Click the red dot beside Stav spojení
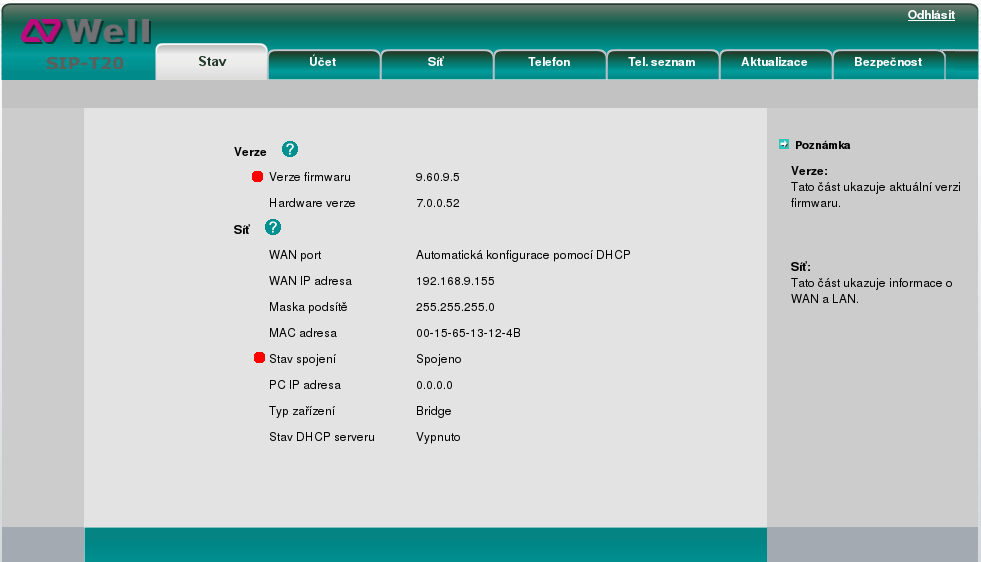 (x=259, y=359)
